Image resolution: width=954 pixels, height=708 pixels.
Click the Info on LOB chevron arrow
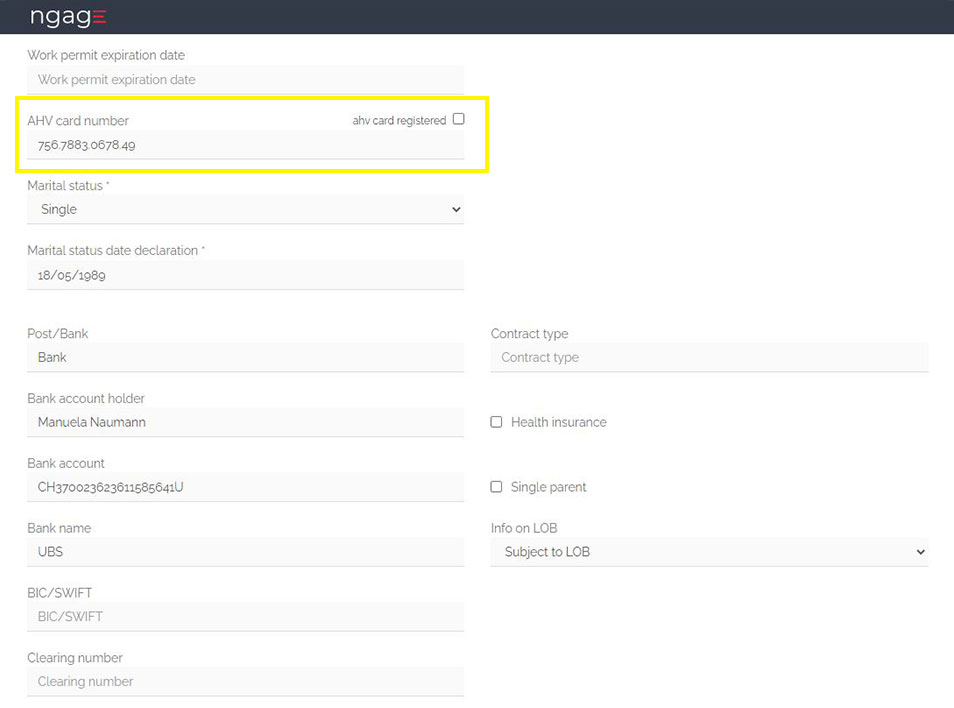[920, 552]
